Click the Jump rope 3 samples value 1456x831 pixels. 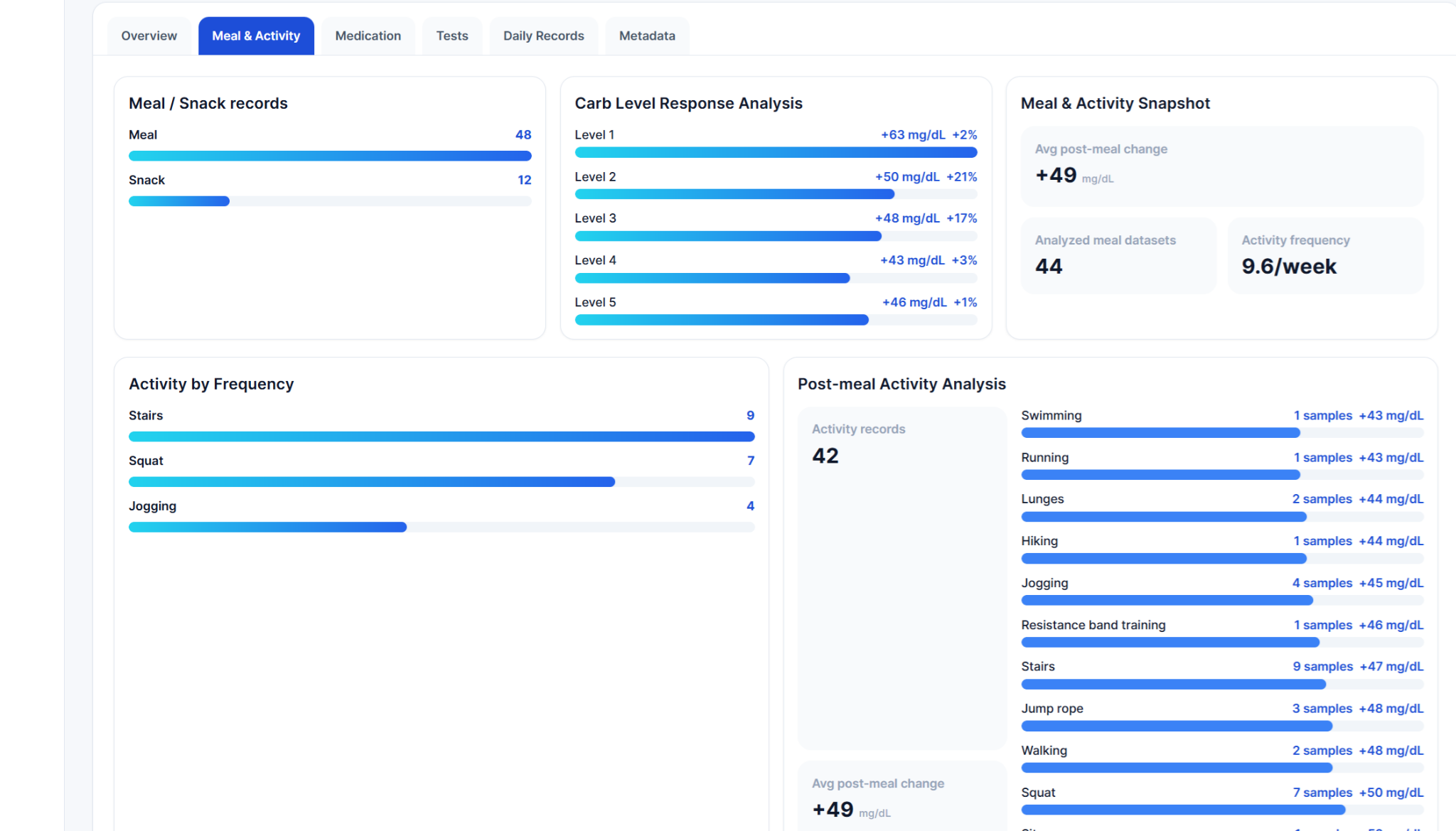pos(1322,709)
